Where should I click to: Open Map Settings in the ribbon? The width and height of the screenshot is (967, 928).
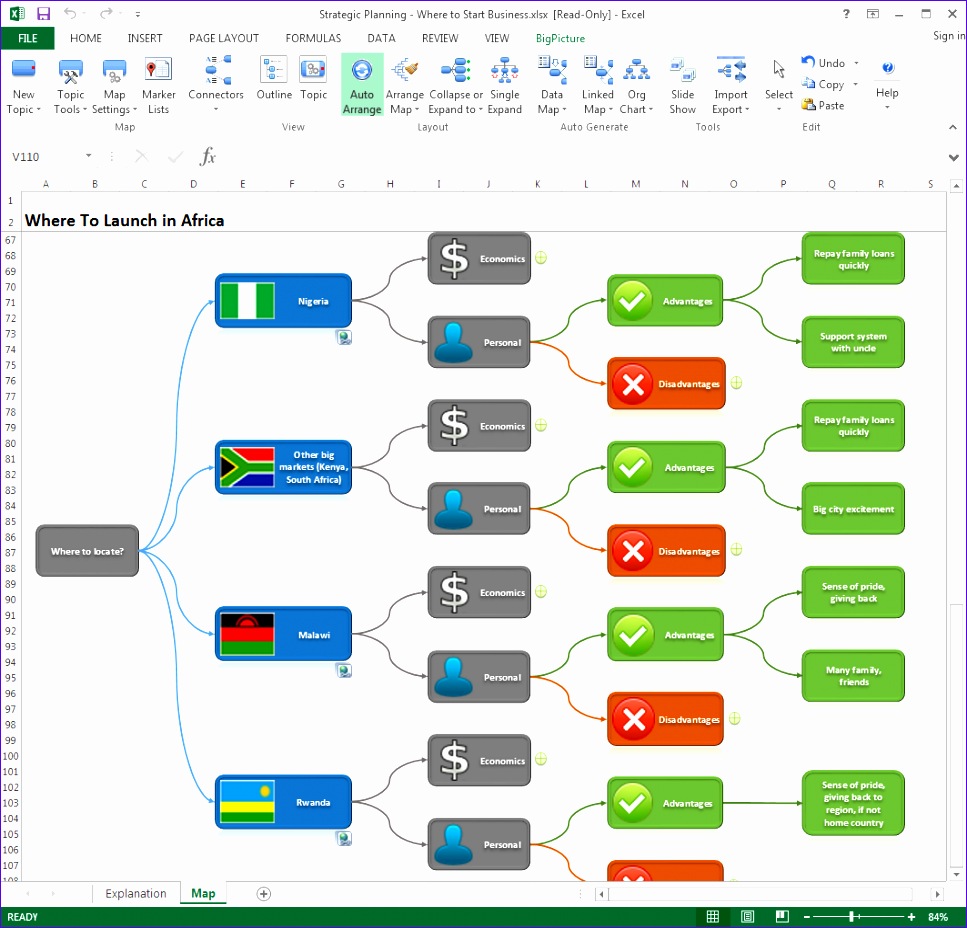[114, 86]
